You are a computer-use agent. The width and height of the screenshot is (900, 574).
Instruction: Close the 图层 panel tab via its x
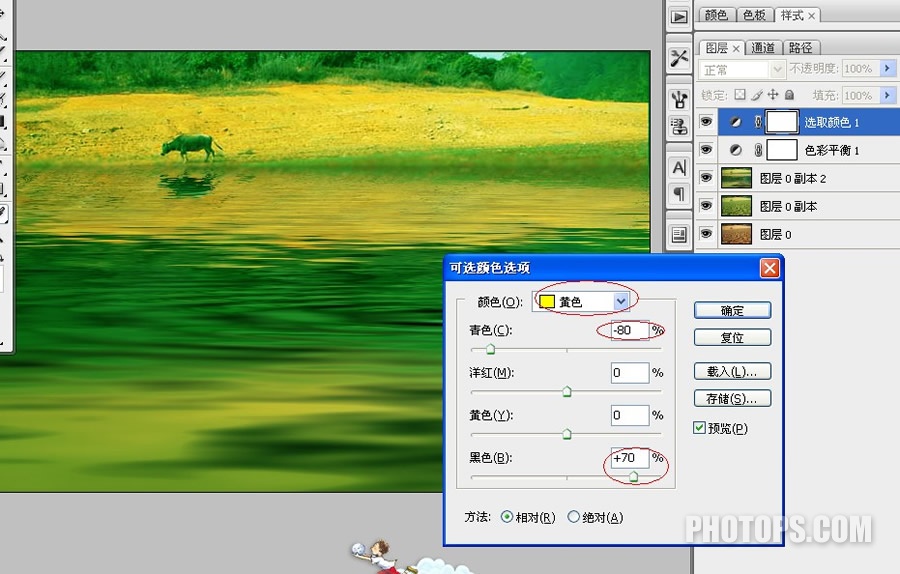(x=736, y=49)
